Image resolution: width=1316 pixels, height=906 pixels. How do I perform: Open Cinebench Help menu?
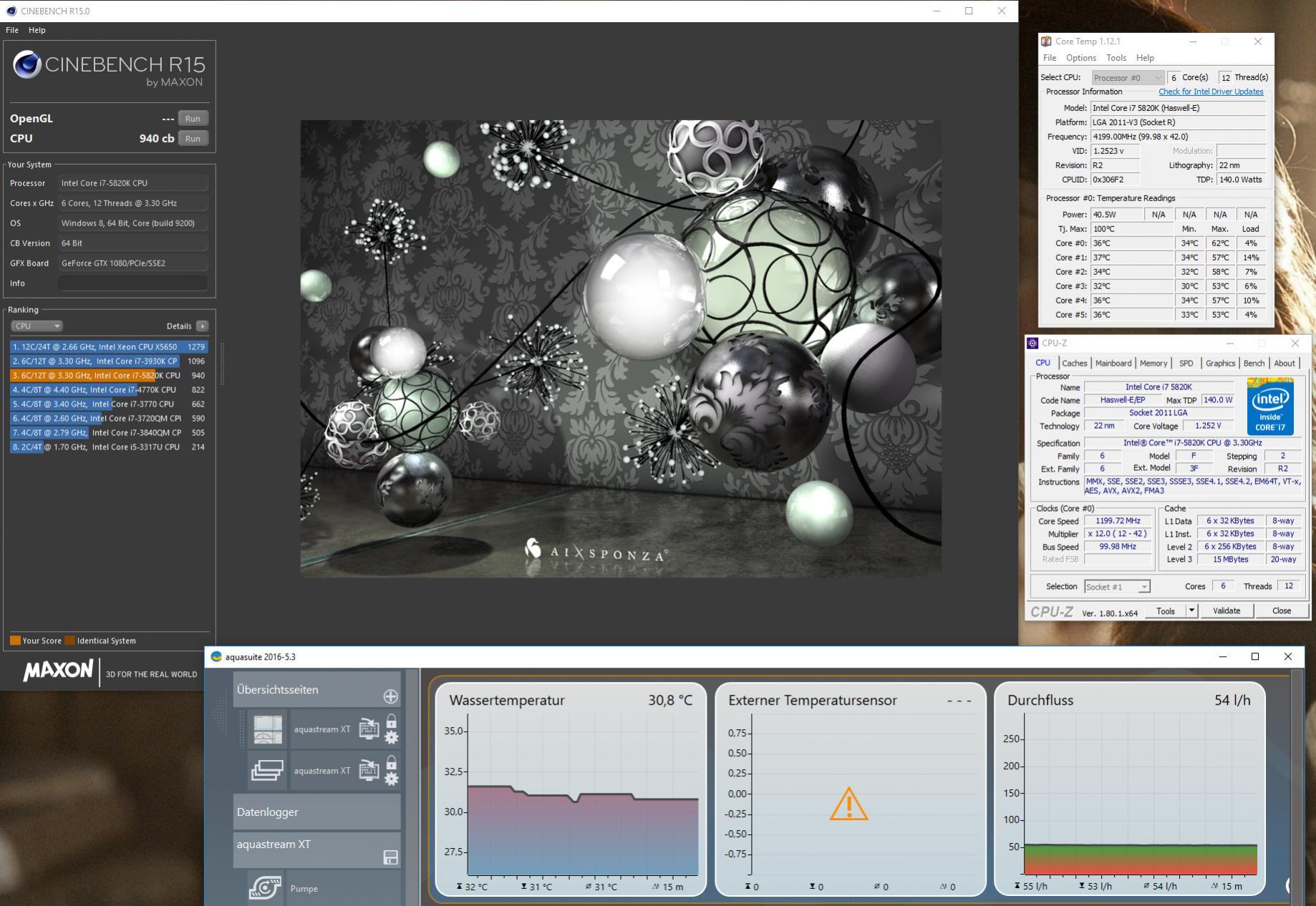coord(37,30)
